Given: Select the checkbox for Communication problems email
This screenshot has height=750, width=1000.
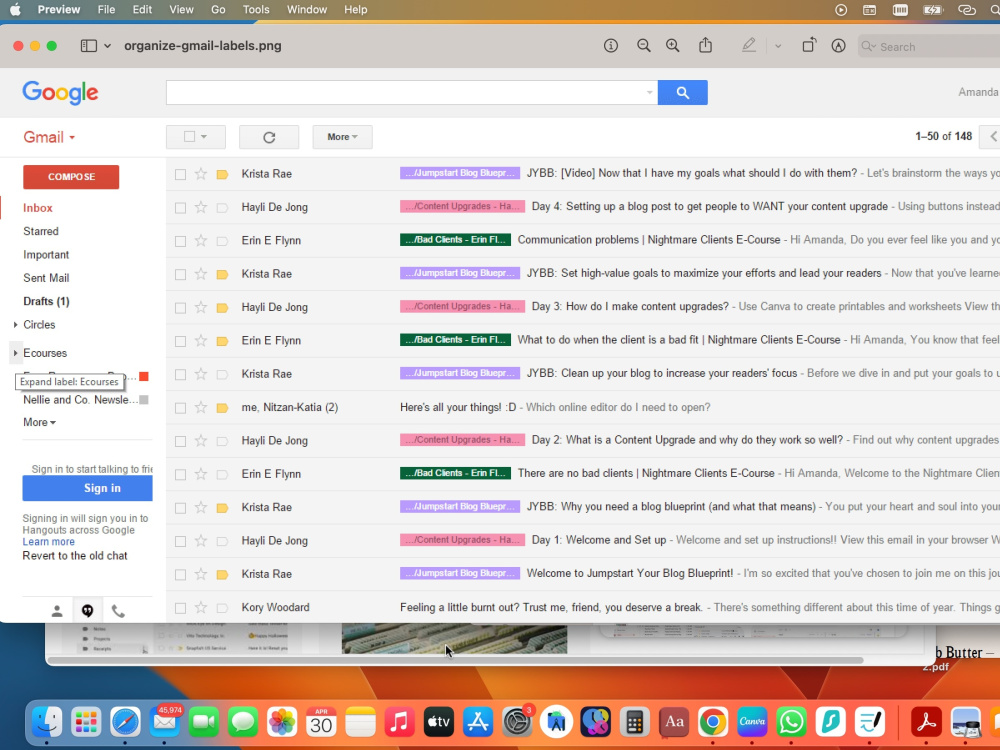Looking at the screenshot, I should pos(180,241).
